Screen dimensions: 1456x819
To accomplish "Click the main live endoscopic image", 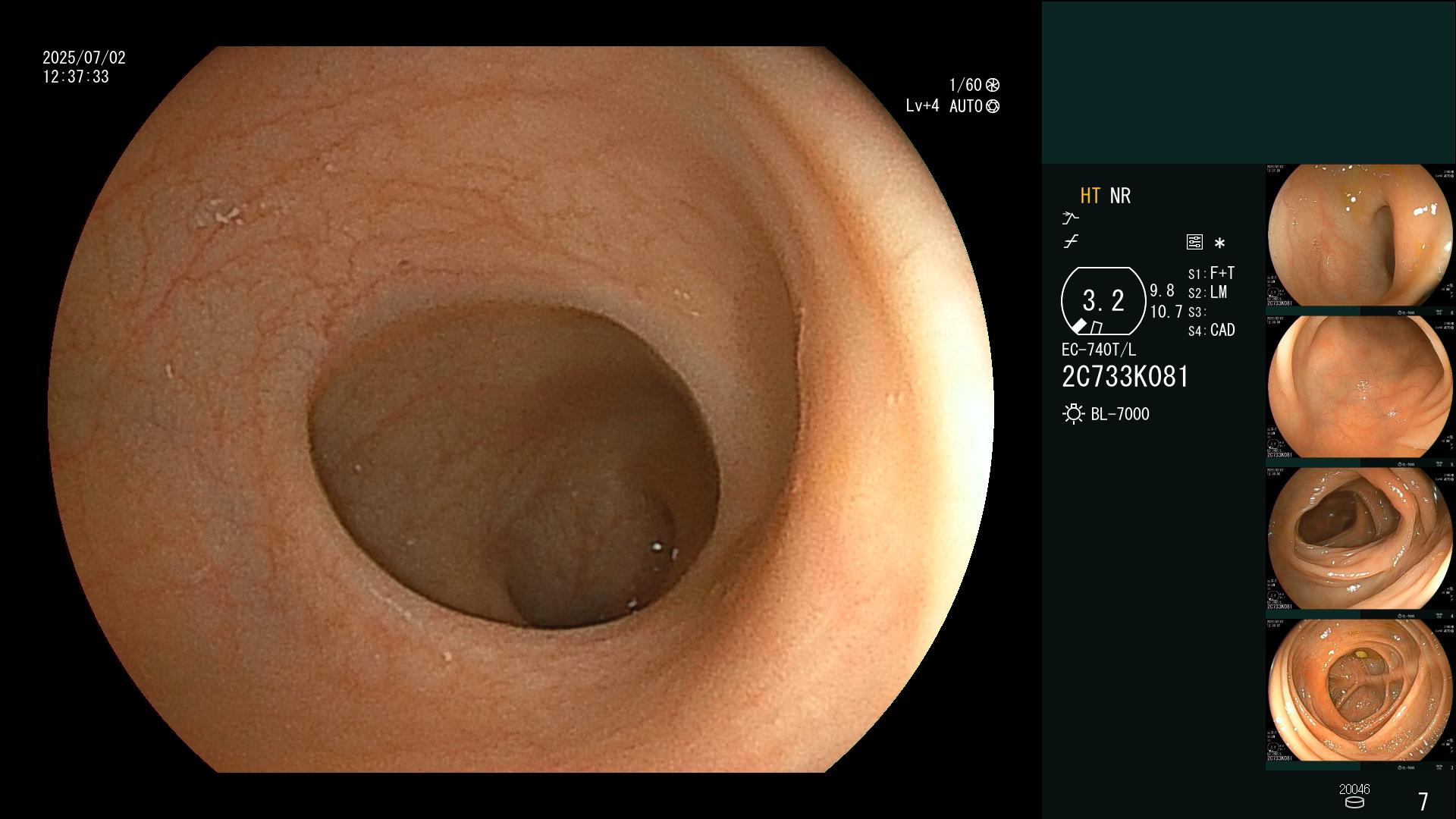I will (521, 409).
